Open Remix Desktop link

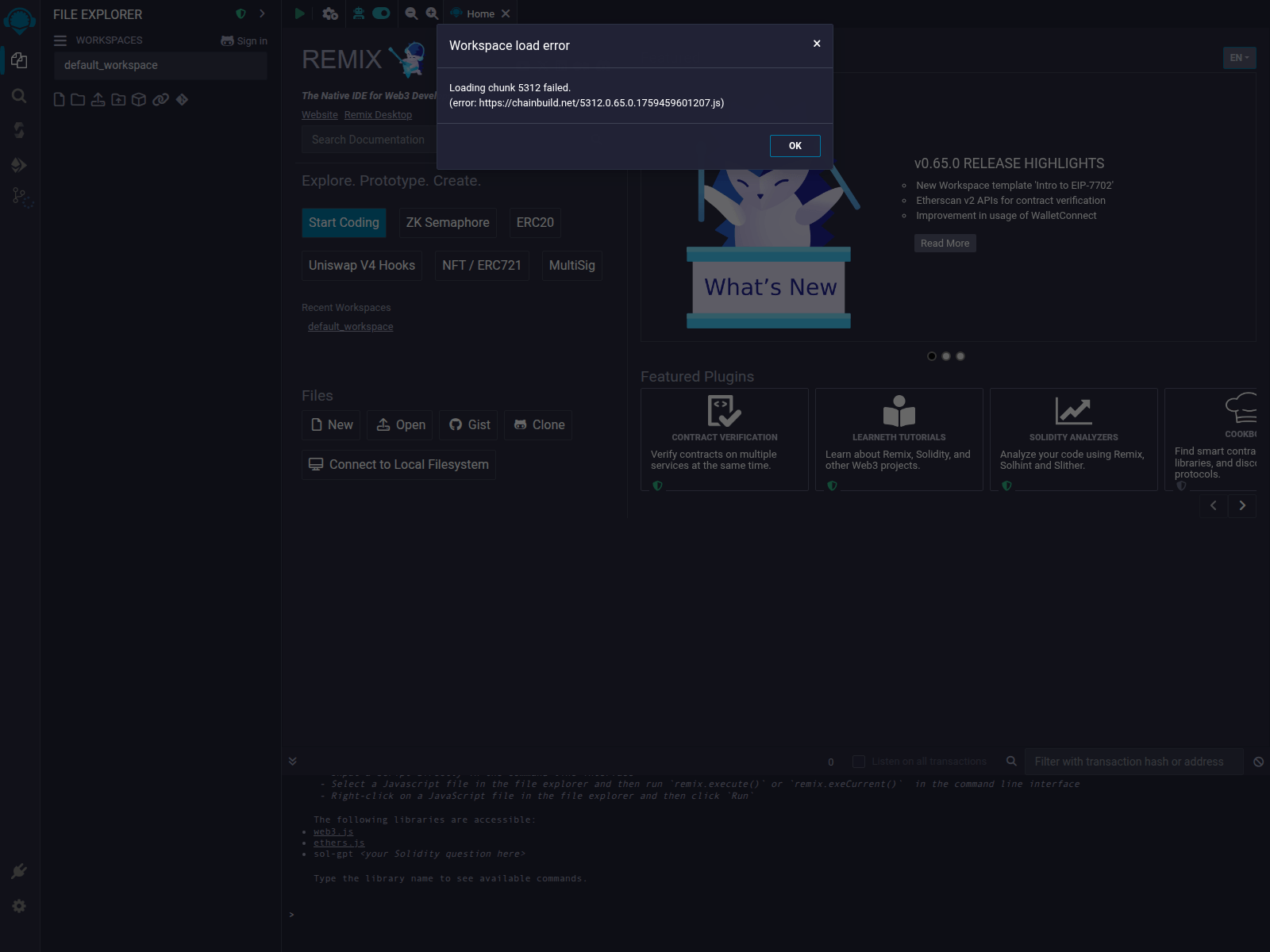point(378,115)
